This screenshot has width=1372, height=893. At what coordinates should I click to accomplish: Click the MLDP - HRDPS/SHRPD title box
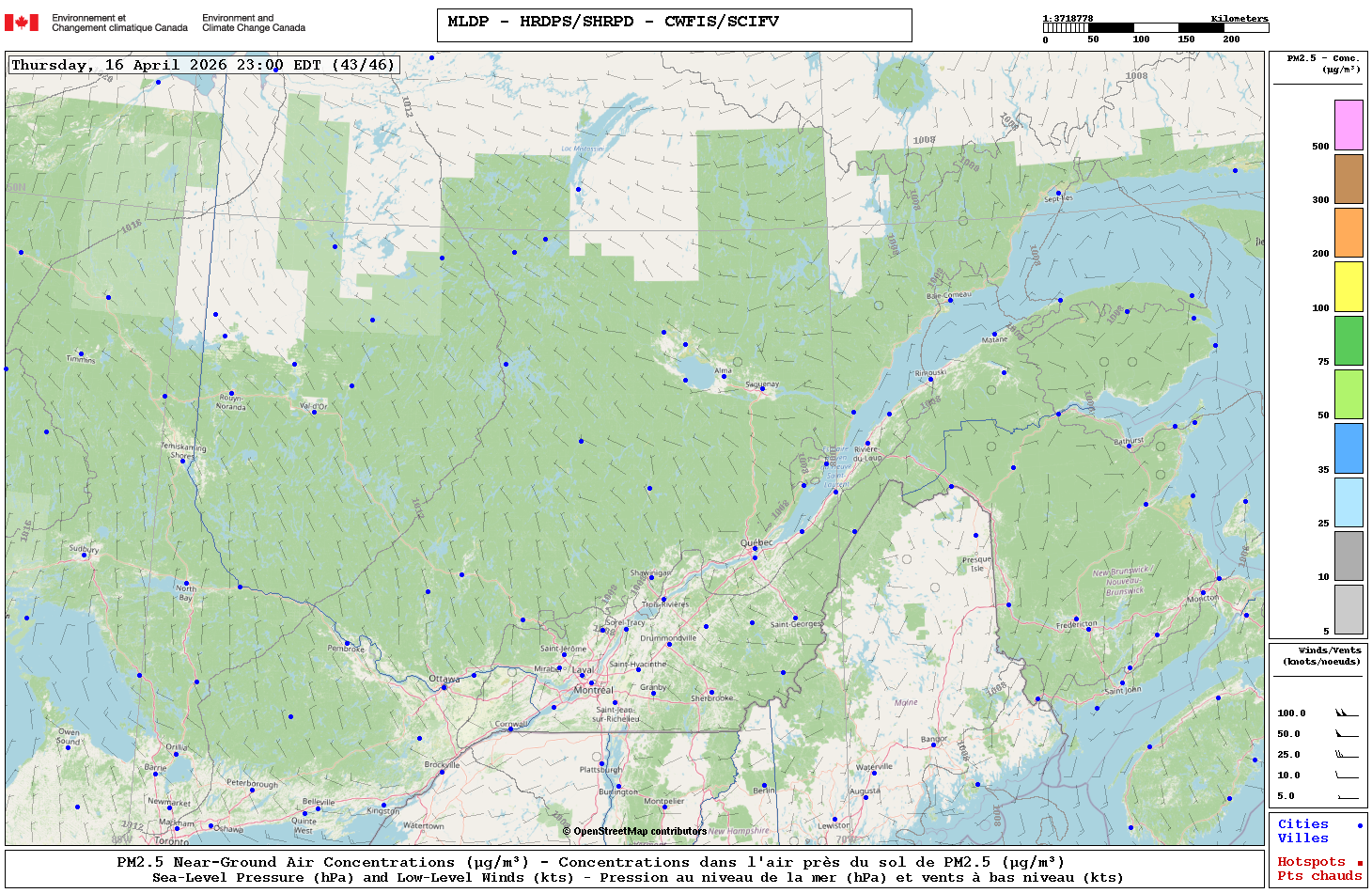674,24
